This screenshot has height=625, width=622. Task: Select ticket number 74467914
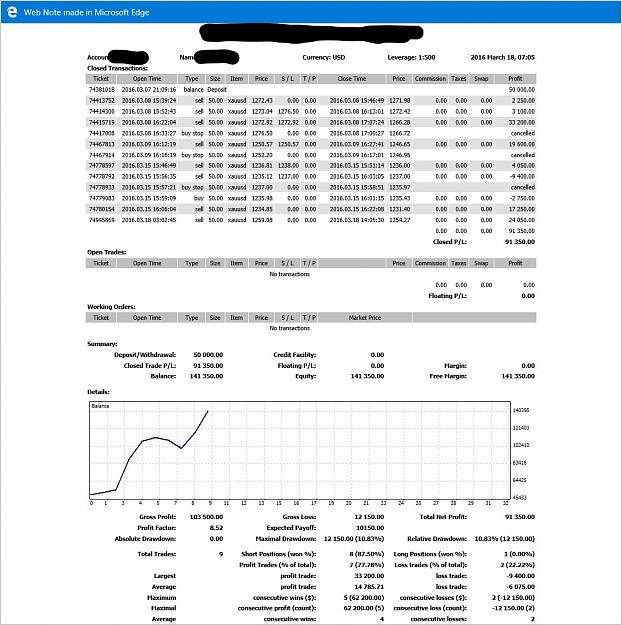click(102, 155)
